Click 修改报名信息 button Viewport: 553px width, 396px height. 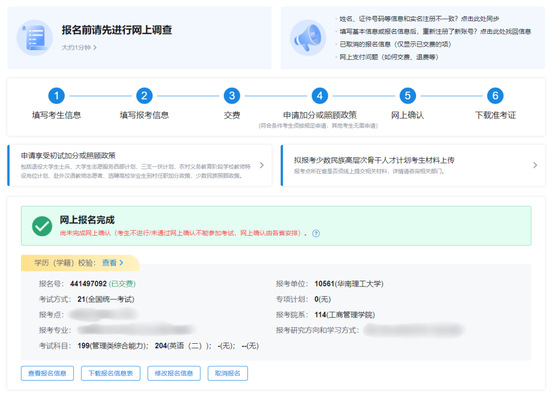pyautogui.click(x=174, y=373)
